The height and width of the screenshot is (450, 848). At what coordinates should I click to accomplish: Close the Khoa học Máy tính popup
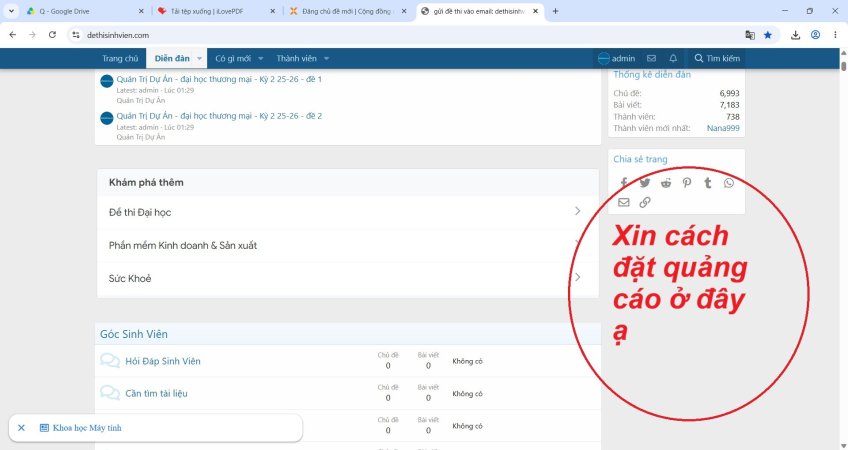point(21,428)
